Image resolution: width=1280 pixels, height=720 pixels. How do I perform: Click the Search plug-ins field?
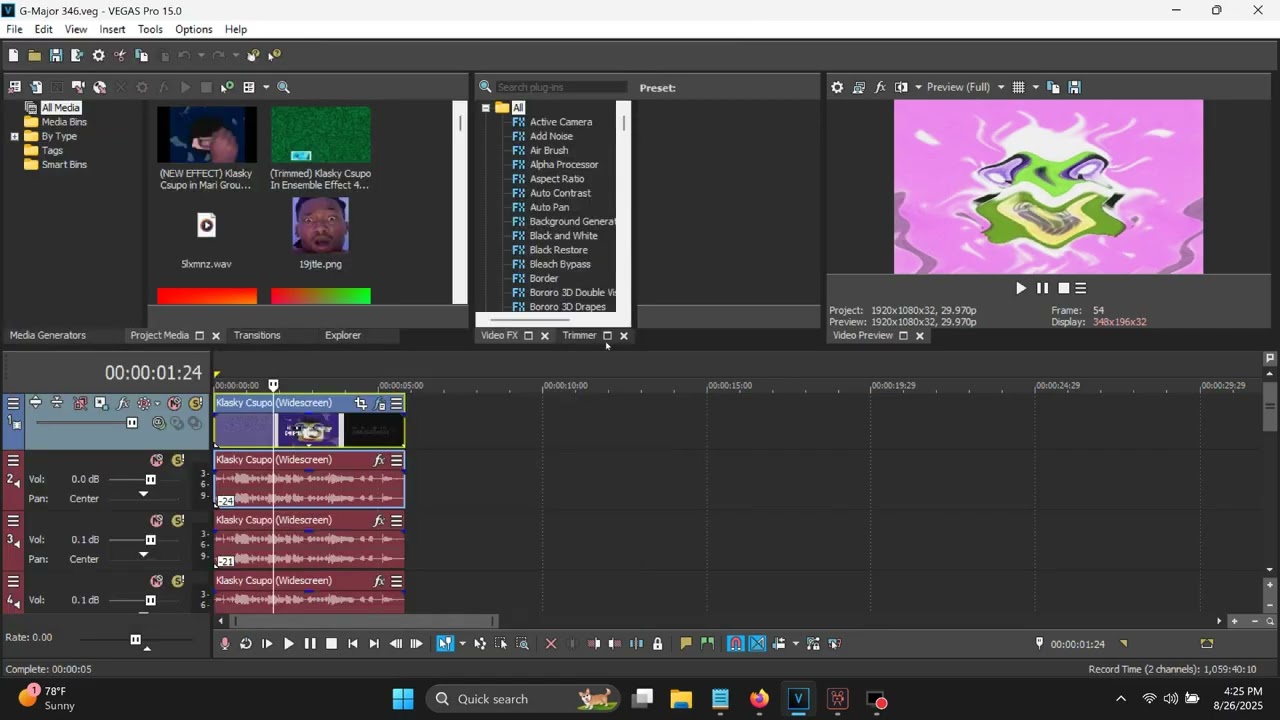560,87
